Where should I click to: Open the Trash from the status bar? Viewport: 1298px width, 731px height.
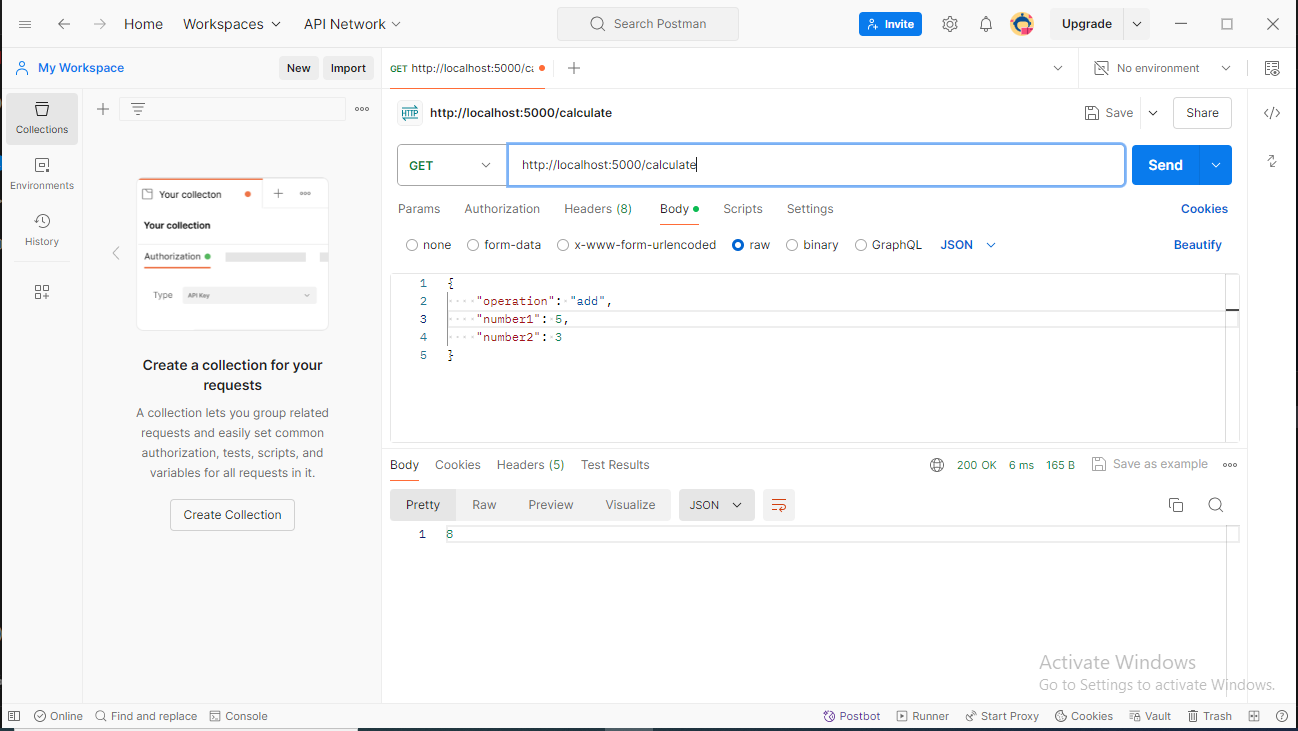pyautogui.click(x=1209, y=716)
